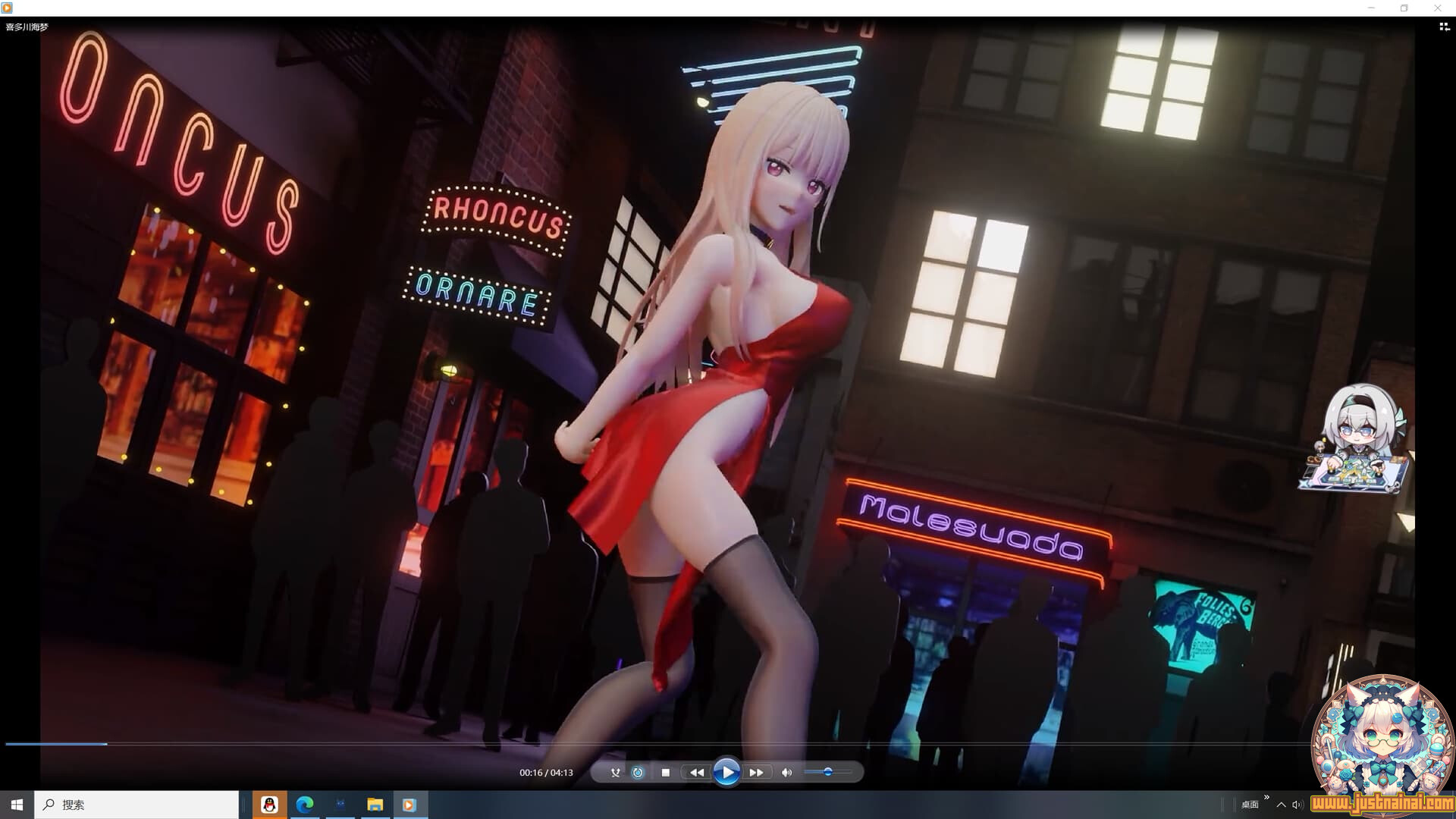The height and width of the screenshot is (819, 1456).
Task: Toggle shuffle playback in the player
Action: point(615,773)
